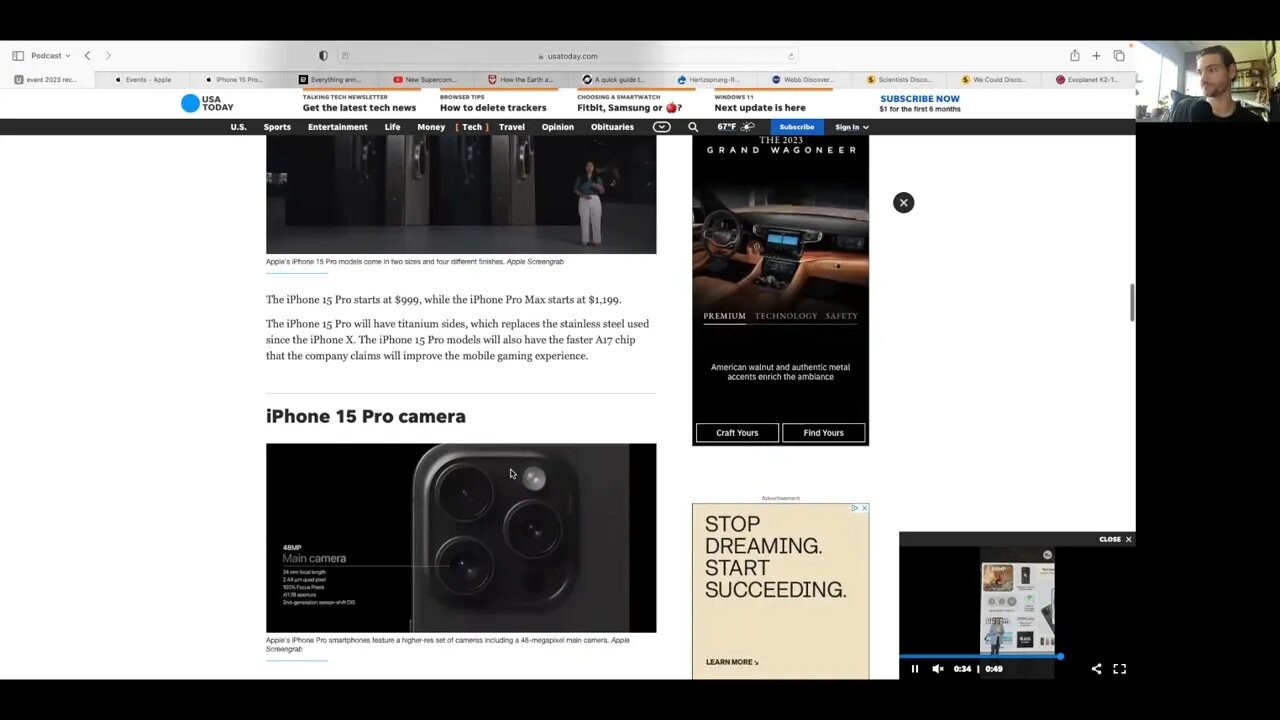
Task: Switch to the 'New Supercom...' tab
Action: click(x=428, y=79)
